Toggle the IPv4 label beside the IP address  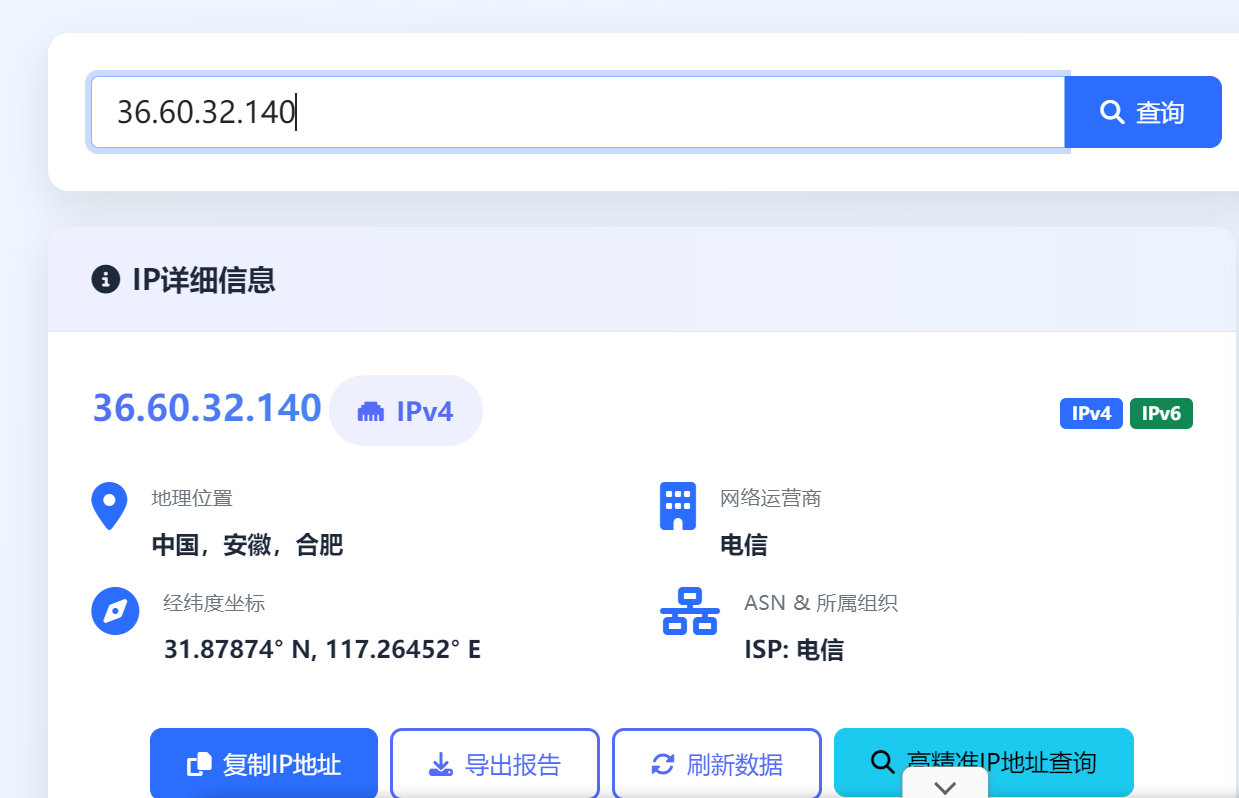406,410
